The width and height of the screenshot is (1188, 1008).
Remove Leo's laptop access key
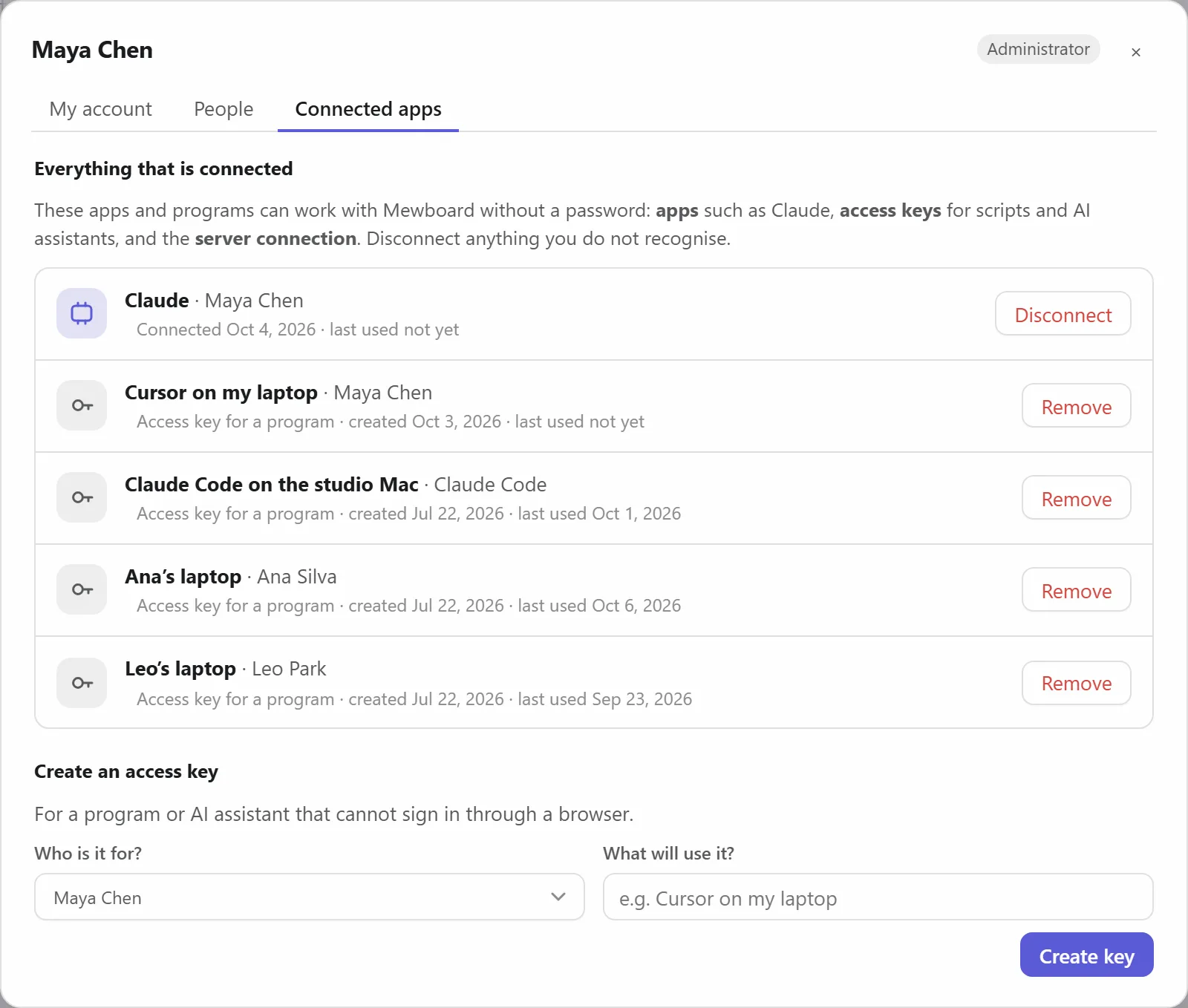pos(1077,684)
